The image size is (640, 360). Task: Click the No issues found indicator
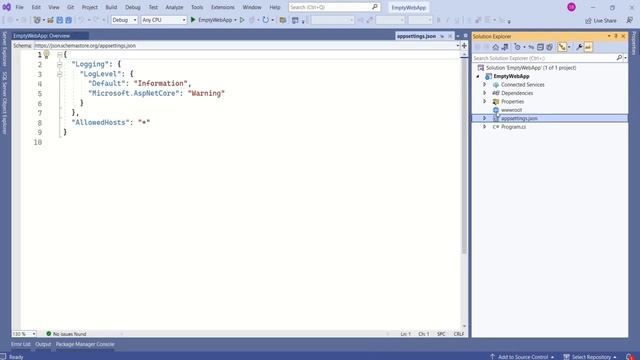point(66,334)
